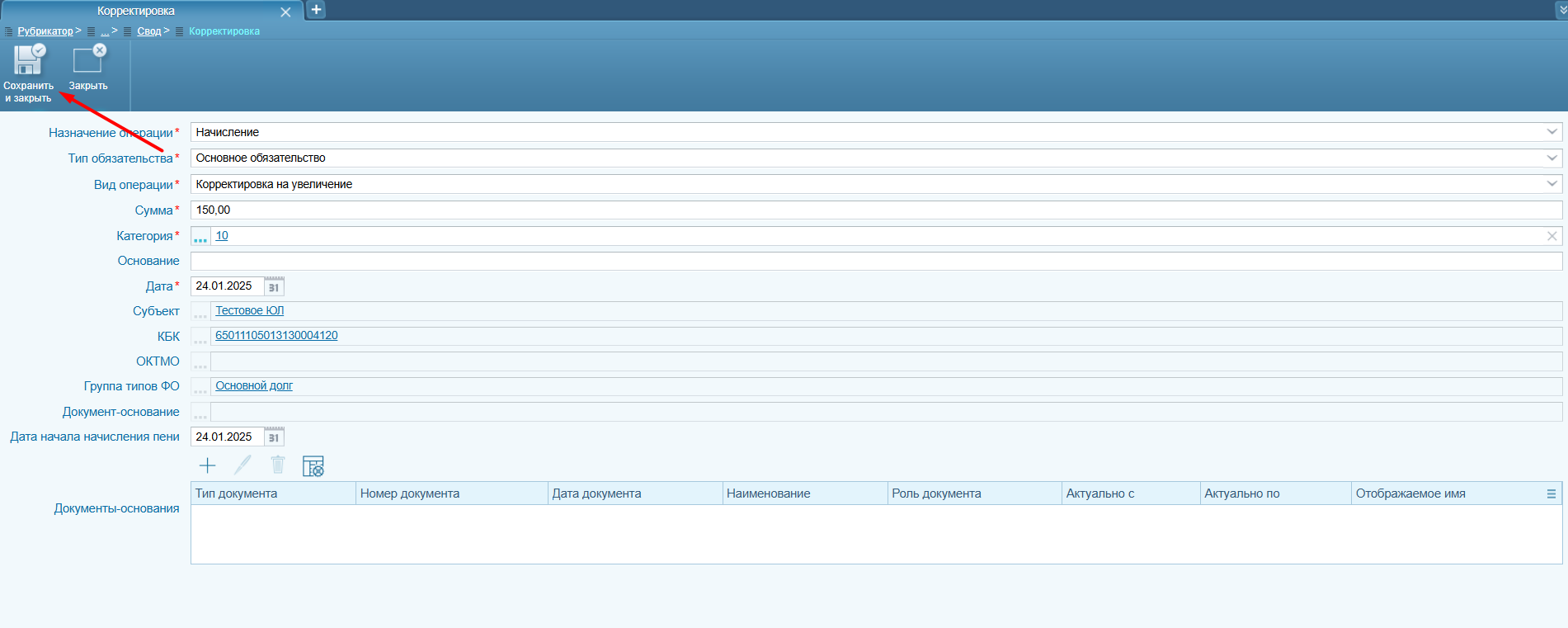Go to the Свод breadcrumb
This screenshot has width=1568, height=628.
(x=149, y=31)
